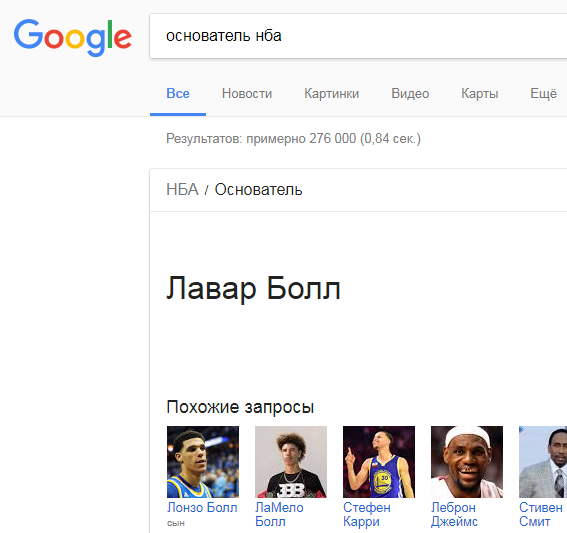Open the Все tab

(x=178, y=93)
